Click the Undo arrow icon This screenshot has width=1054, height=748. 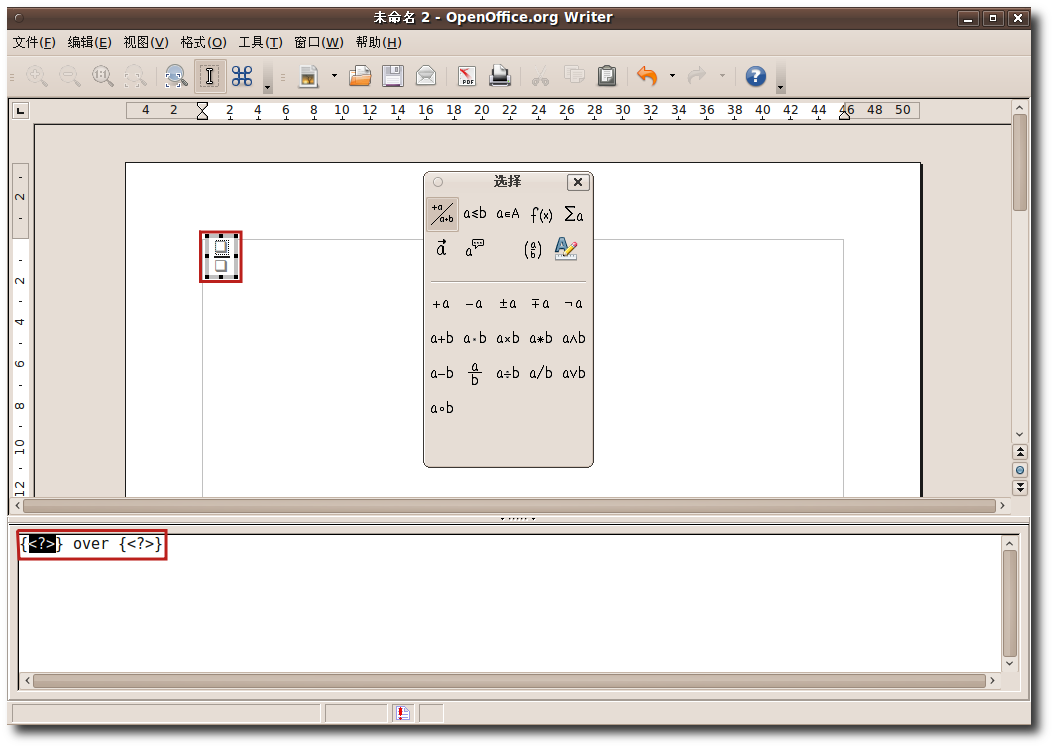click(x=647, y=76)
